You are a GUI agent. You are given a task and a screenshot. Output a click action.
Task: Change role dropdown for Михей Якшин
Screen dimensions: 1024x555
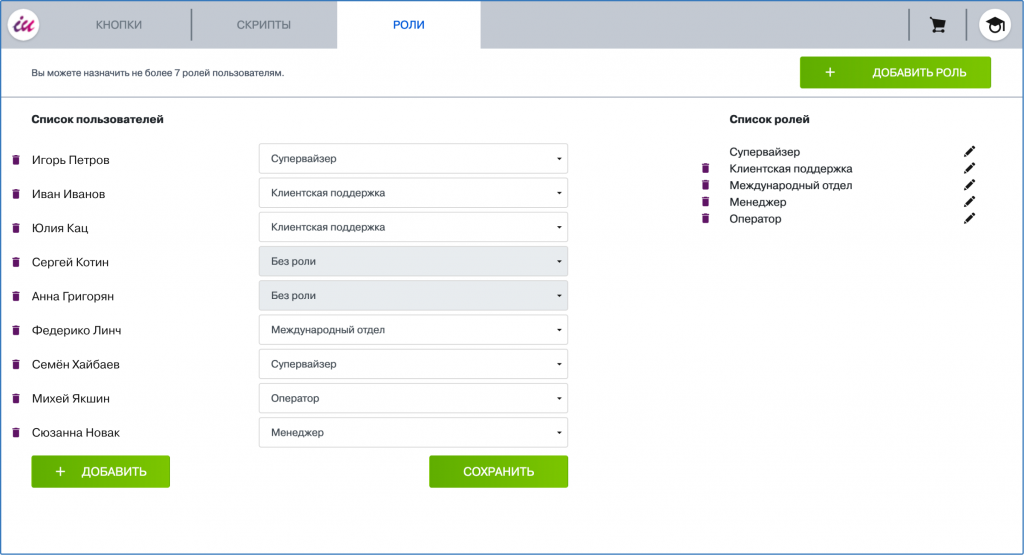point(413,398)
